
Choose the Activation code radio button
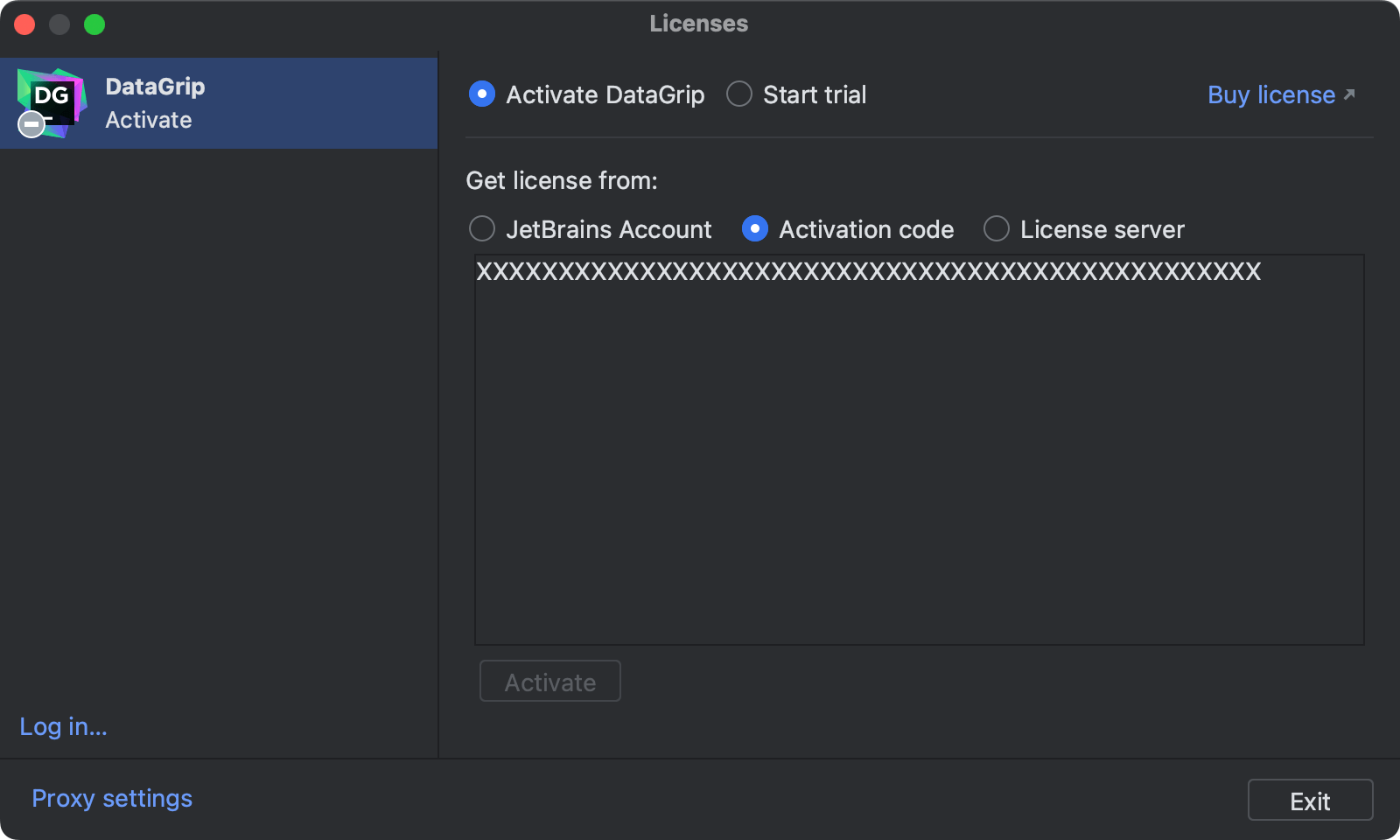pos(755,229)
